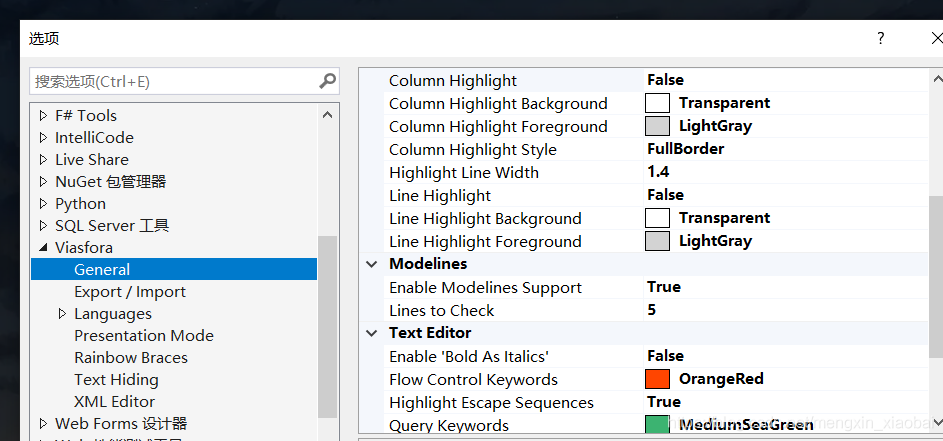Screen dimensions: 943x441
Task: Toggle the Column Highlight False value
Action: pos(666,80)
